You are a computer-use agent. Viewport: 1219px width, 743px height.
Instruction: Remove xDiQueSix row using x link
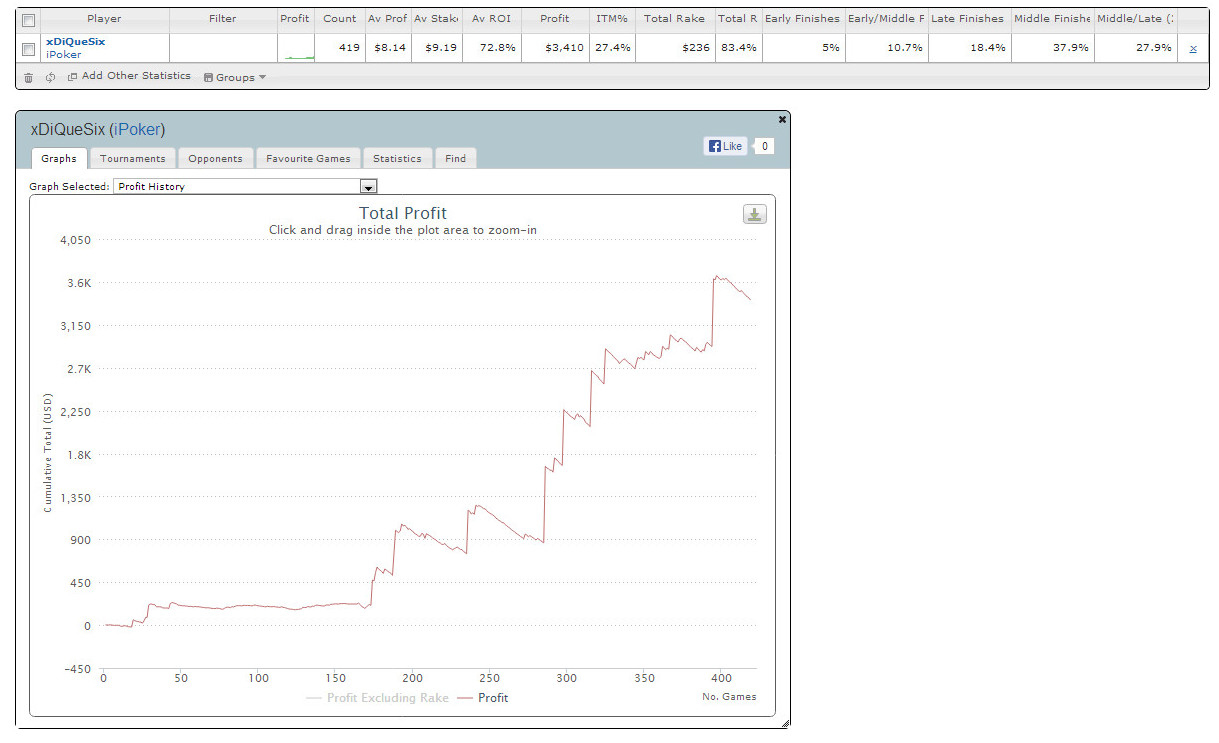(x=1192, y=48)
